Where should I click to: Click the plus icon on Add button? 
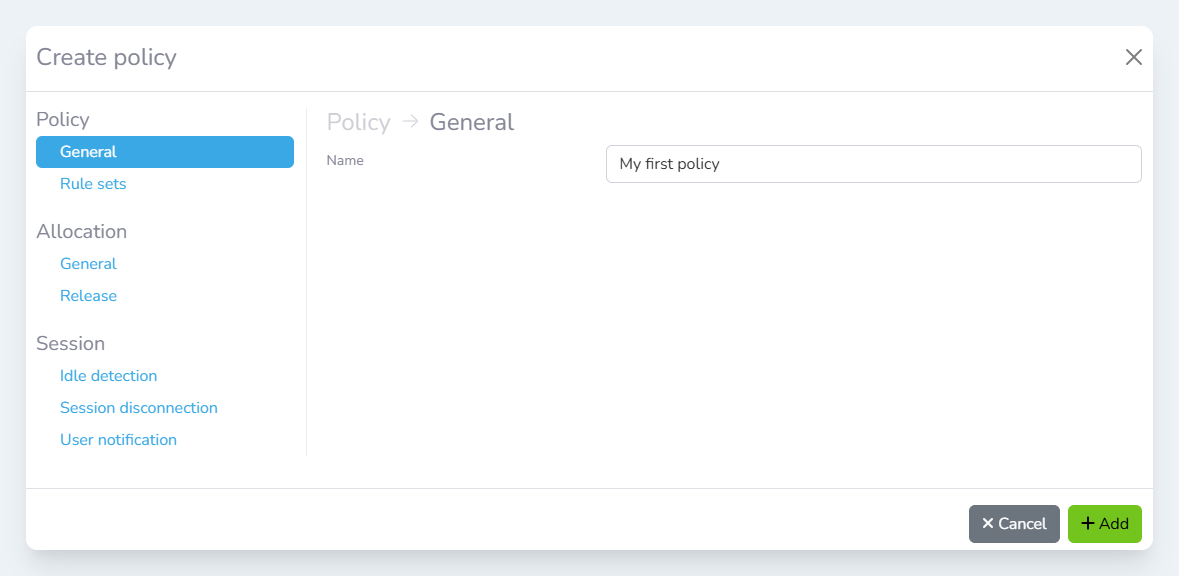pos(1088,524)
